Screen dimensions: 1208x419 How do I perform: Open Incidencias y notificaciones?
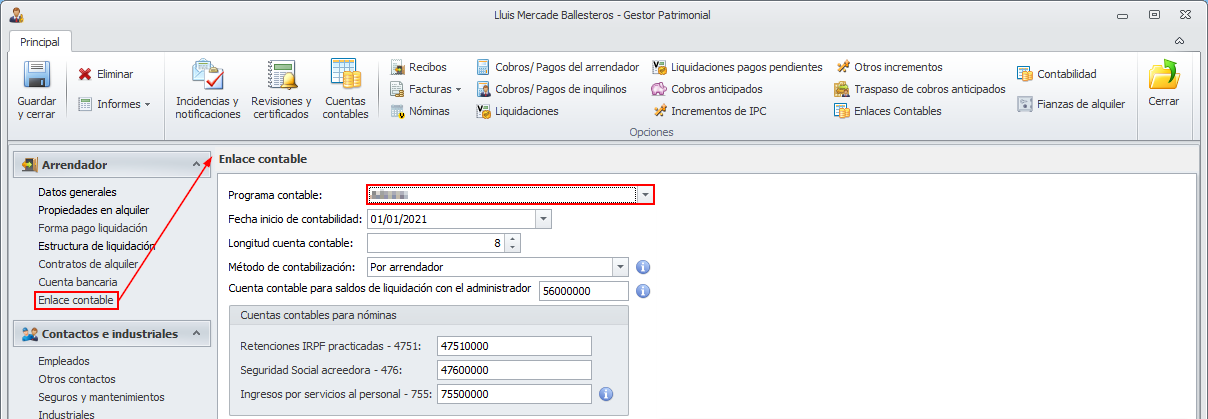coord(207,76)
